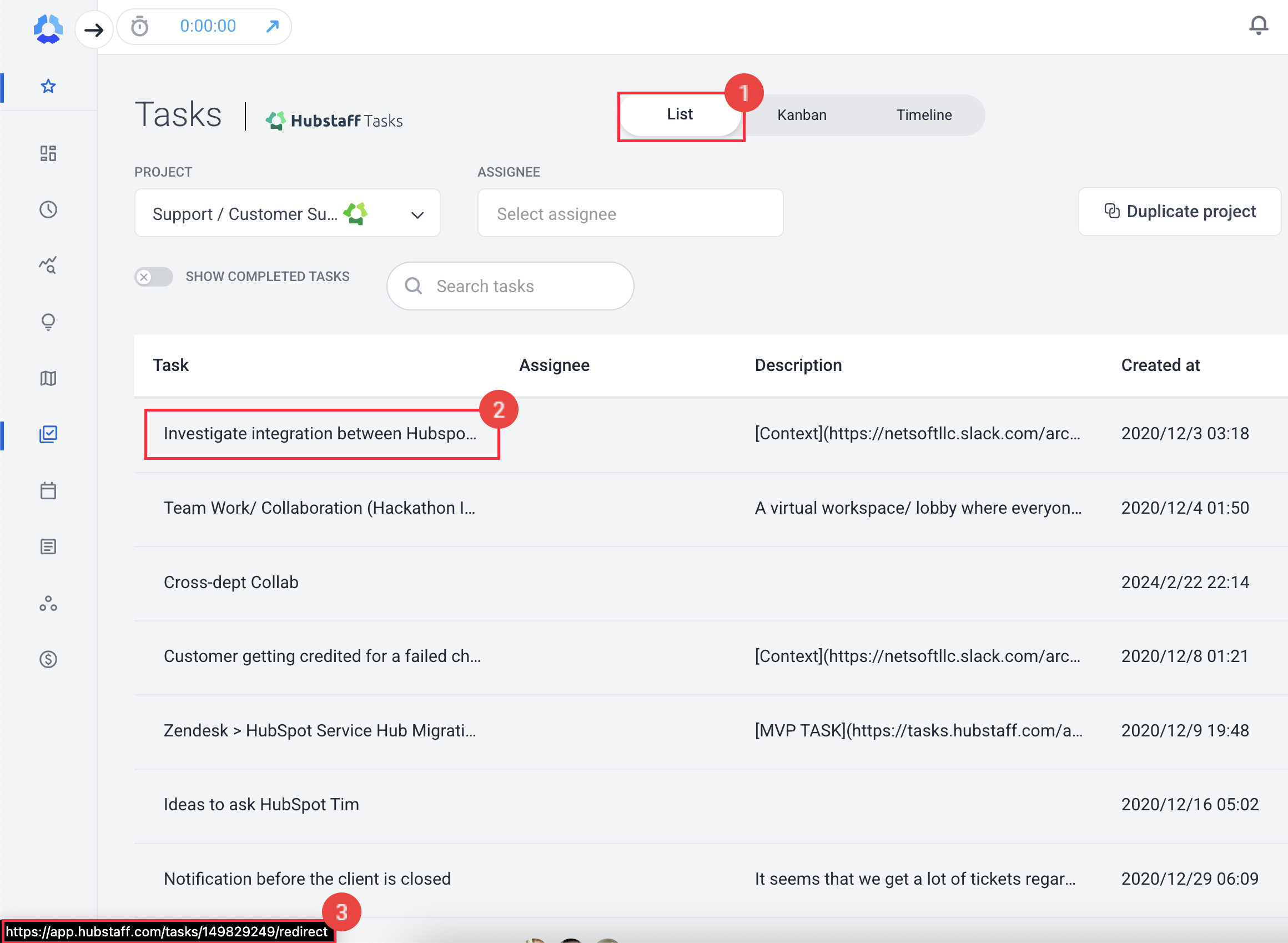Switch to the Timeline view tab

(x=924, y=115)
